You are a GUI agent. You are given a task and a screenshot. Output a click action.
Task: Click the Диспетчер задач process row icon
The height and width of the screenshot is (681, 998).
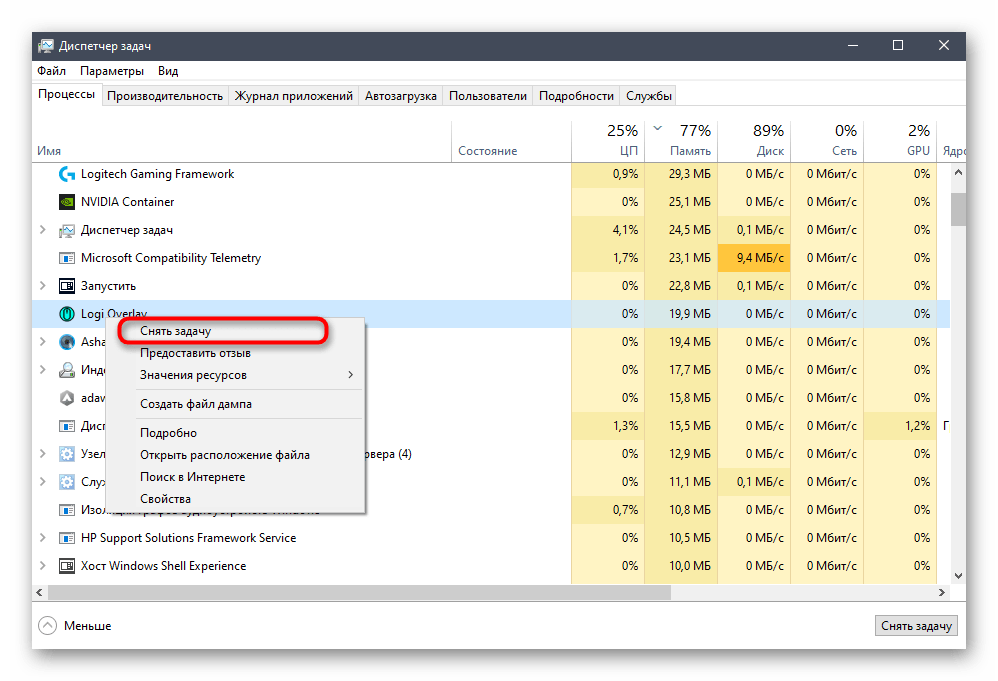[67, 230]
